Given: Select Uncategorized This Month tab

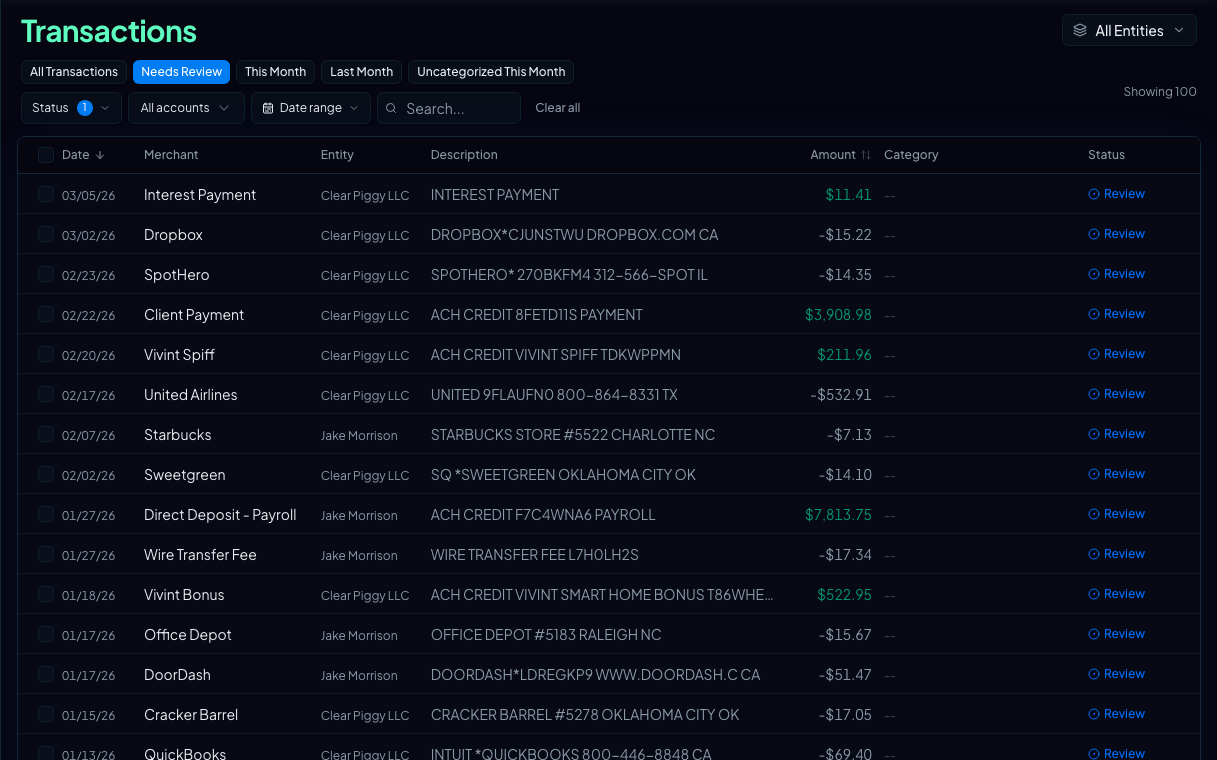Looking at the screenshot, I should (x=491, y=72).
